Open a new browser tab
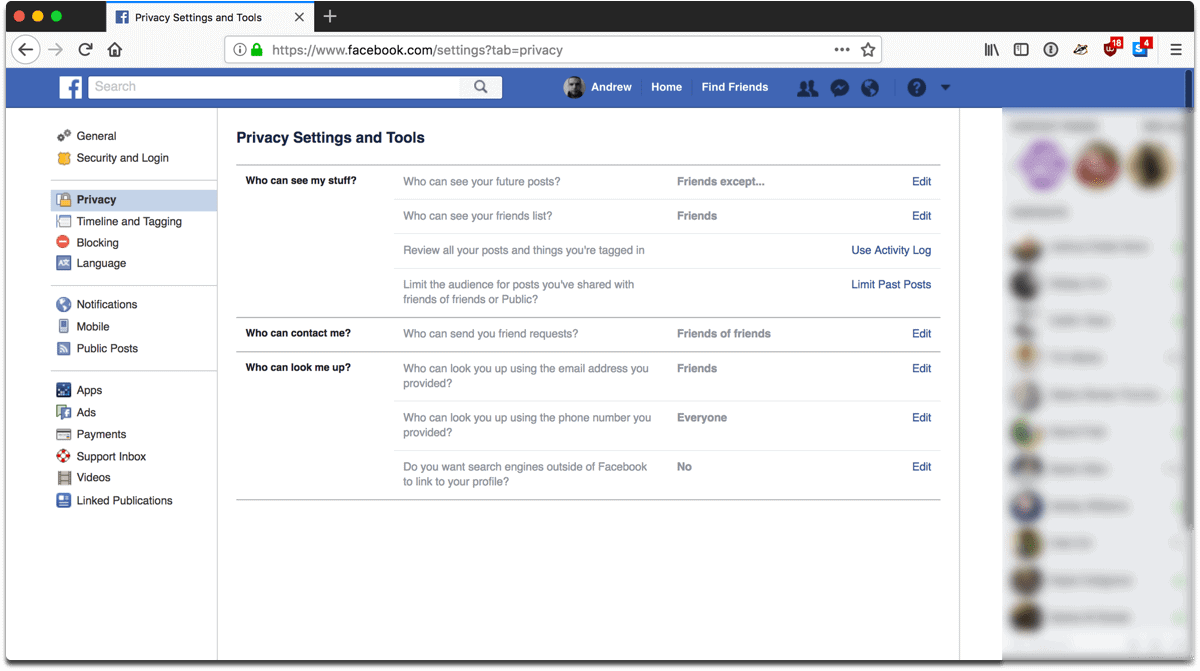The image size is (1200, 671). (x=330, y=16)
